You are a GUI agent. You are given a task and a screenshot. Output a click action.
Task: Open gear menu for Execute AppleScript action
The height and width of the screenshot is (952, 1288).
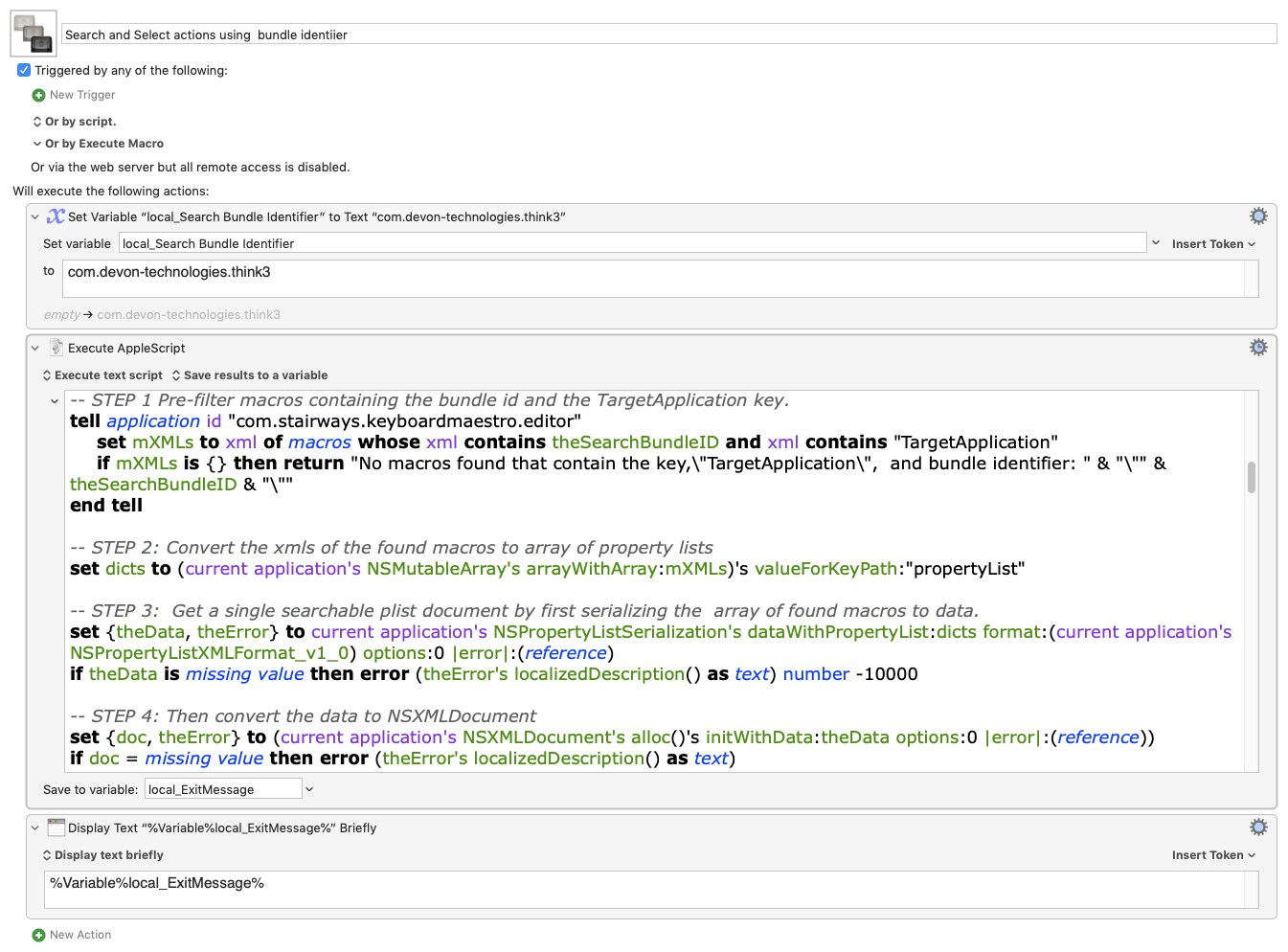1258,348
